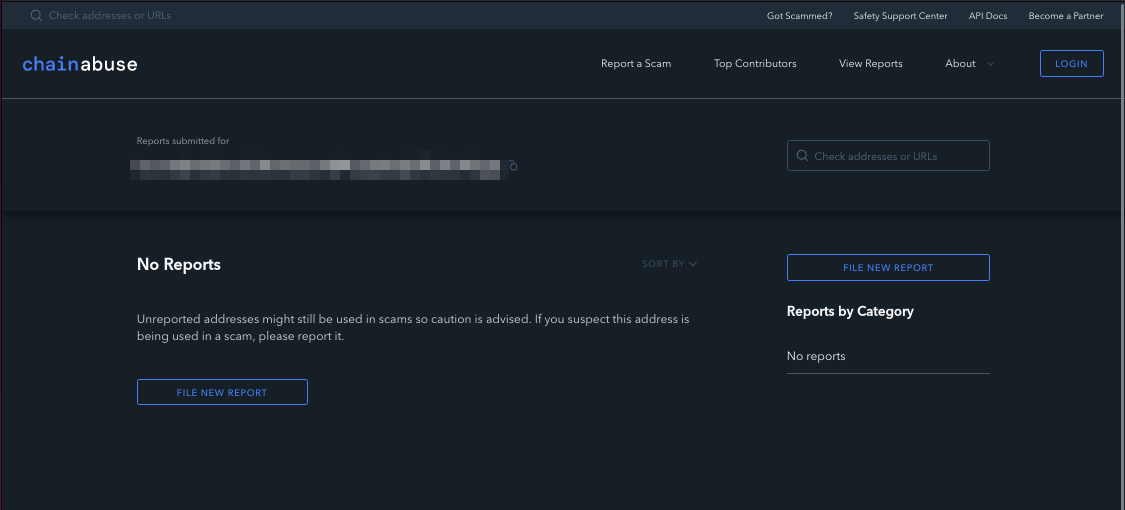
Task: Open the About menu
Action: (960, 64)
